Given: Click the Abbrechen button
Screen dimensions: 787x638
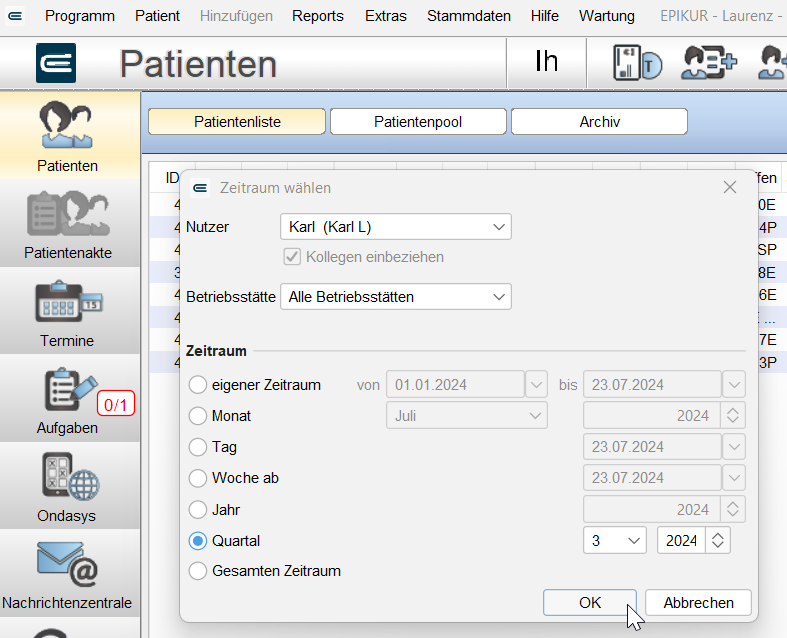Looking at the screenshot, I should point(698,602).
